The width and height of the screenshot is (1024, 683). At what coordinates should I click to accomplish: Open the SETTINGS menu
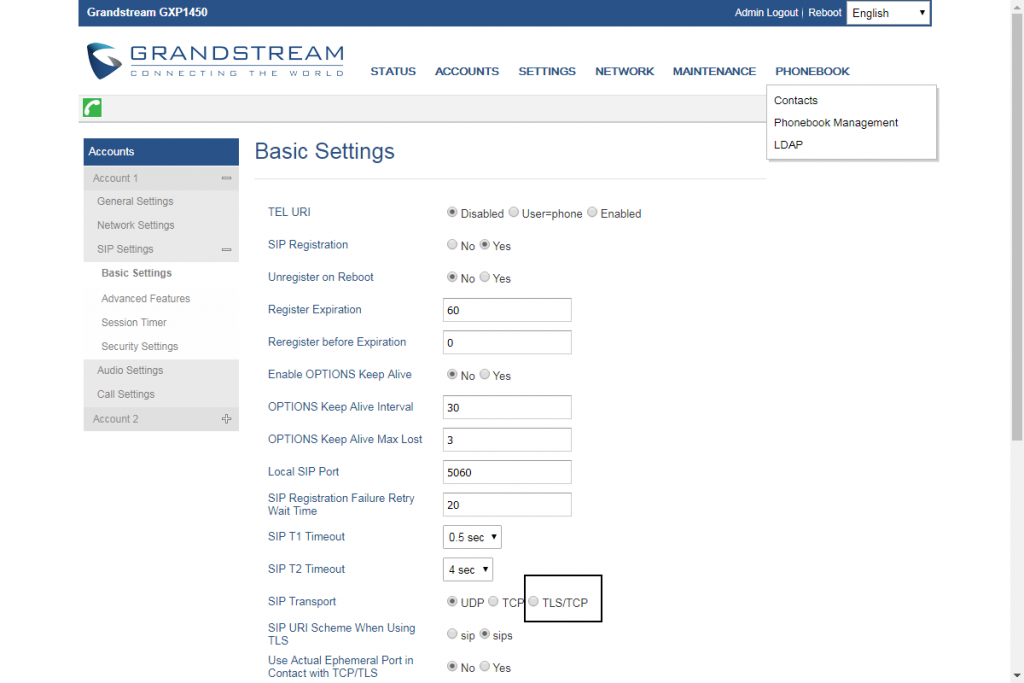(x=547, y=71)
